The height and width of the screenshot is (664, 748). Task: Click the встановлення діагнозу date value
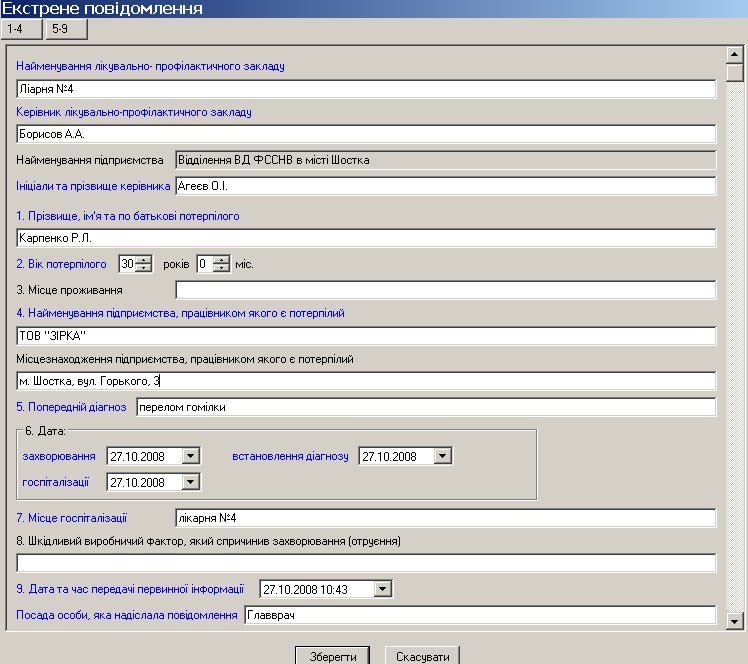click(389, 456)
